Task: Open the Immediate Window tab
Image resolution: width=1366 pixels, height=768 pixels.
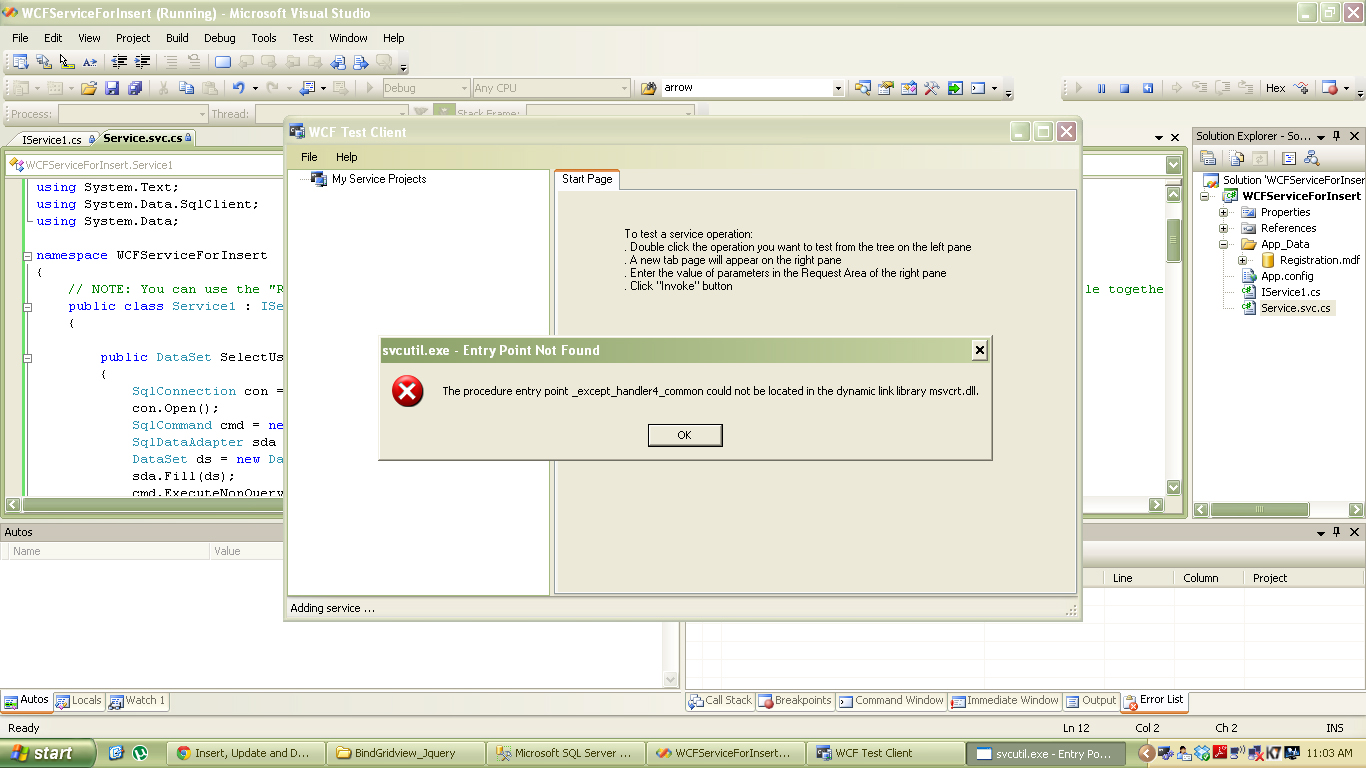Action: coord(1005,701)
